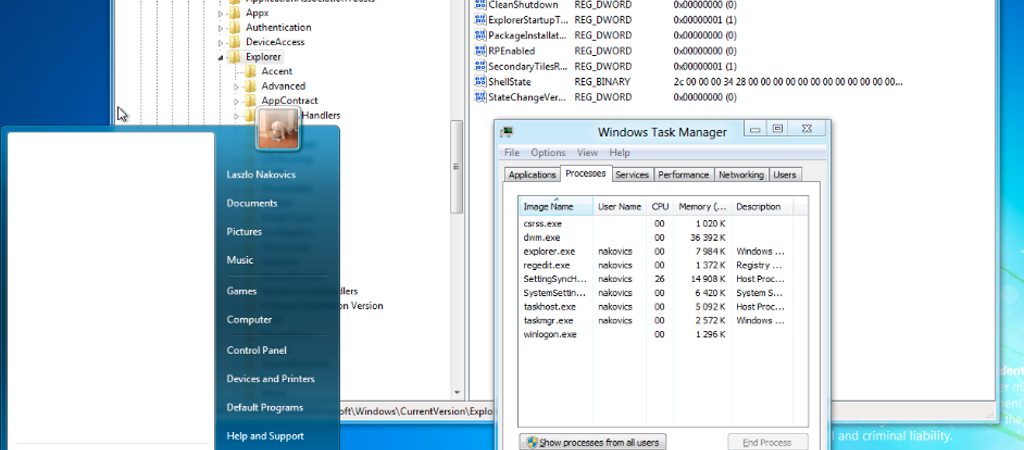Open the Options menu in Task Manager
Screen dimensions: 1024x450
coord(548,153)
